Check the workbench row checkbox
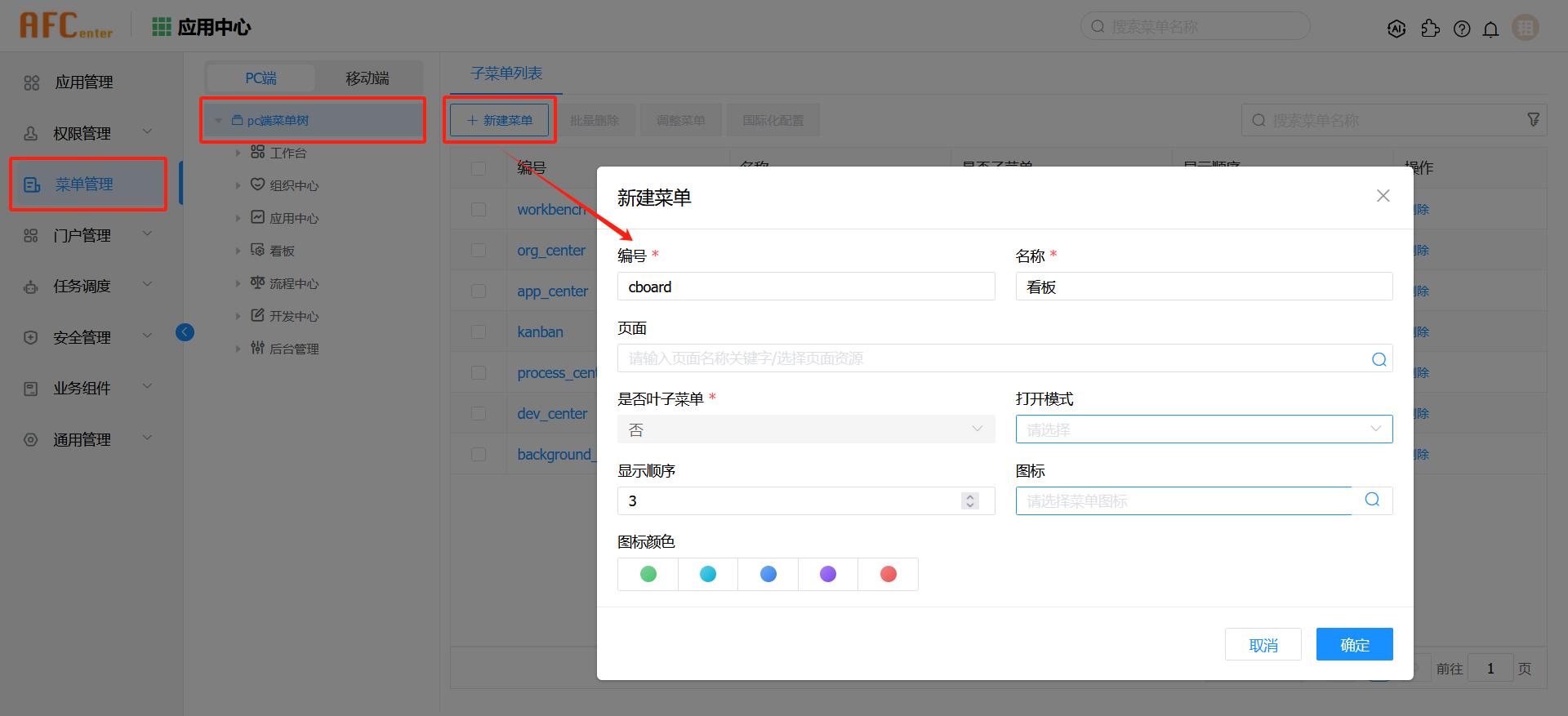This screenshot has width=1568, height=716. [479, 209]
